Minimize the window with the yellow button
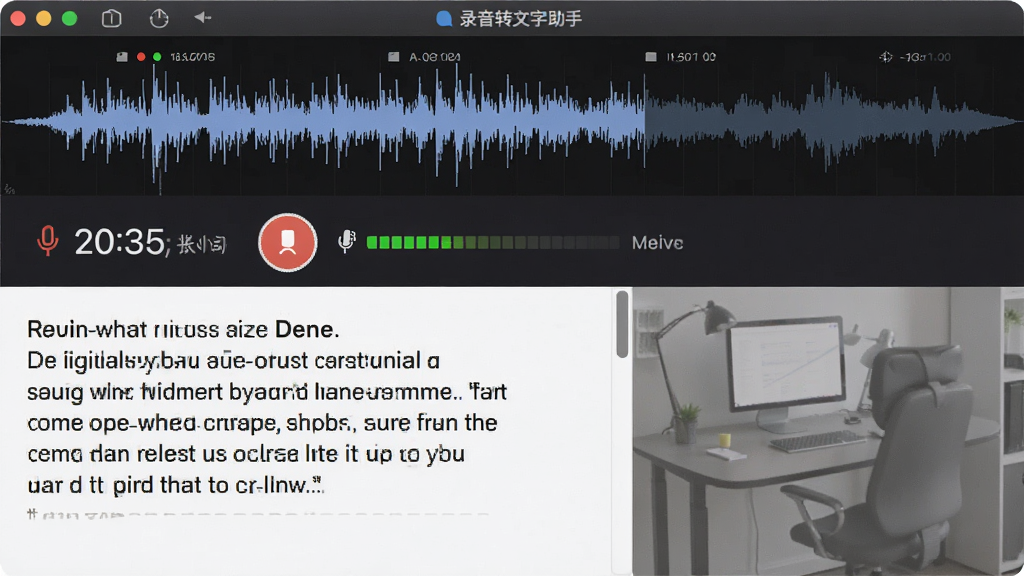 [x=44, y=18]
